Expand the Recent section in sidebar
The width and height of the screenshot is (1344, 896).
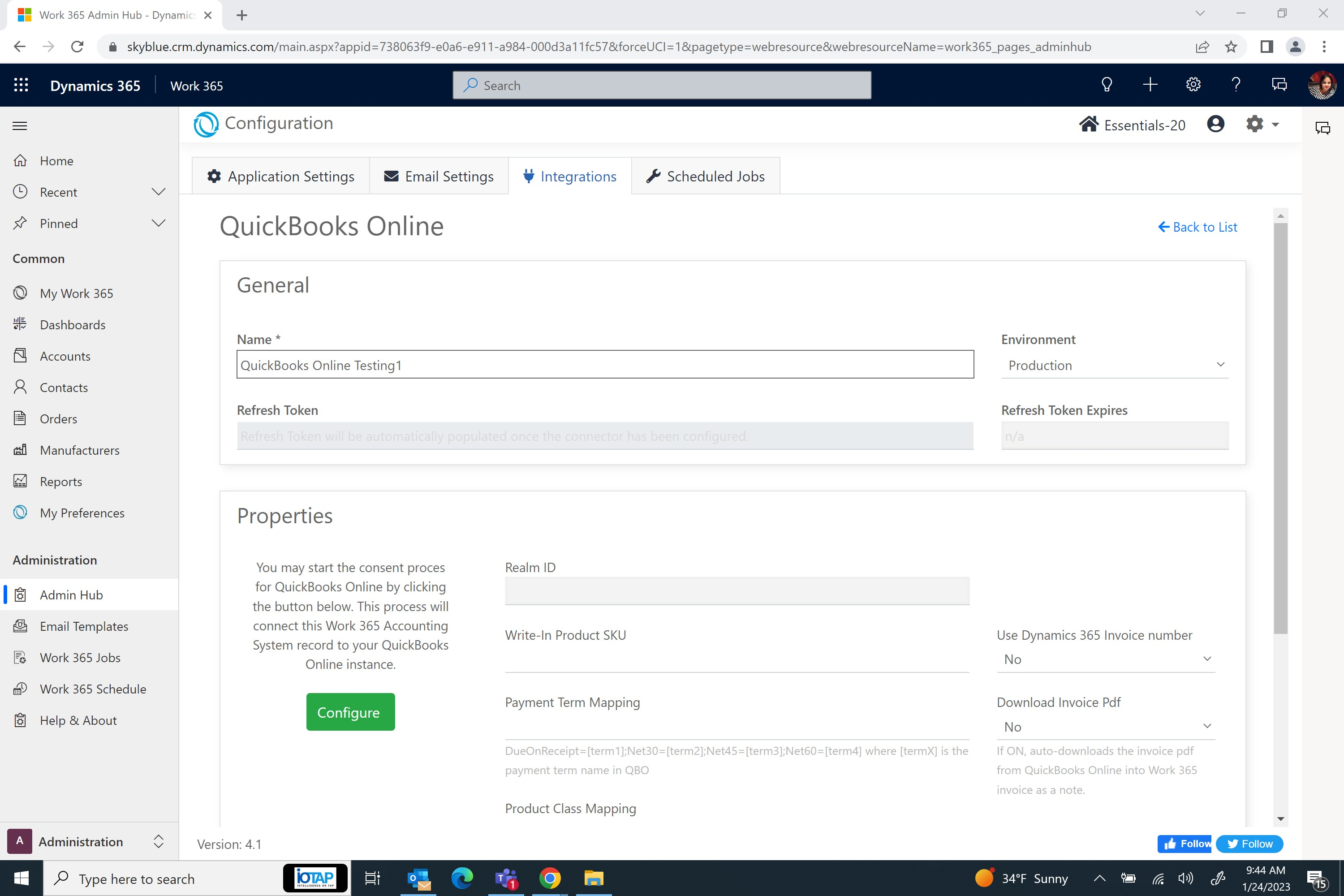(158, 192)
